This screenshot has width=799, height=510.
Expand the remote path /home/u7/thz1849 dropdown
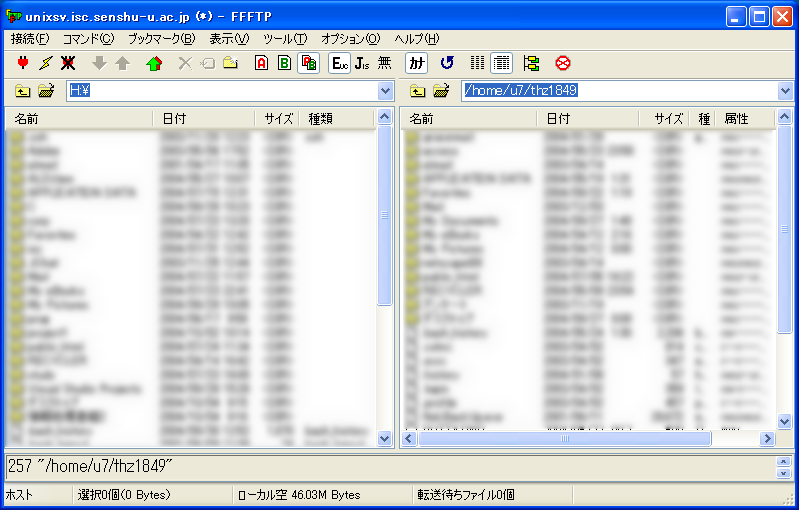[x=785, y=91]
